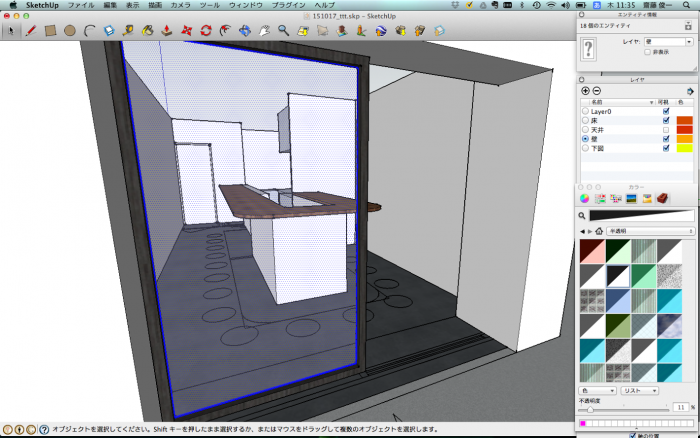Screen dimensions: 700x438
Task: Pick the Line pencil tool
Action: coord(30,31)
